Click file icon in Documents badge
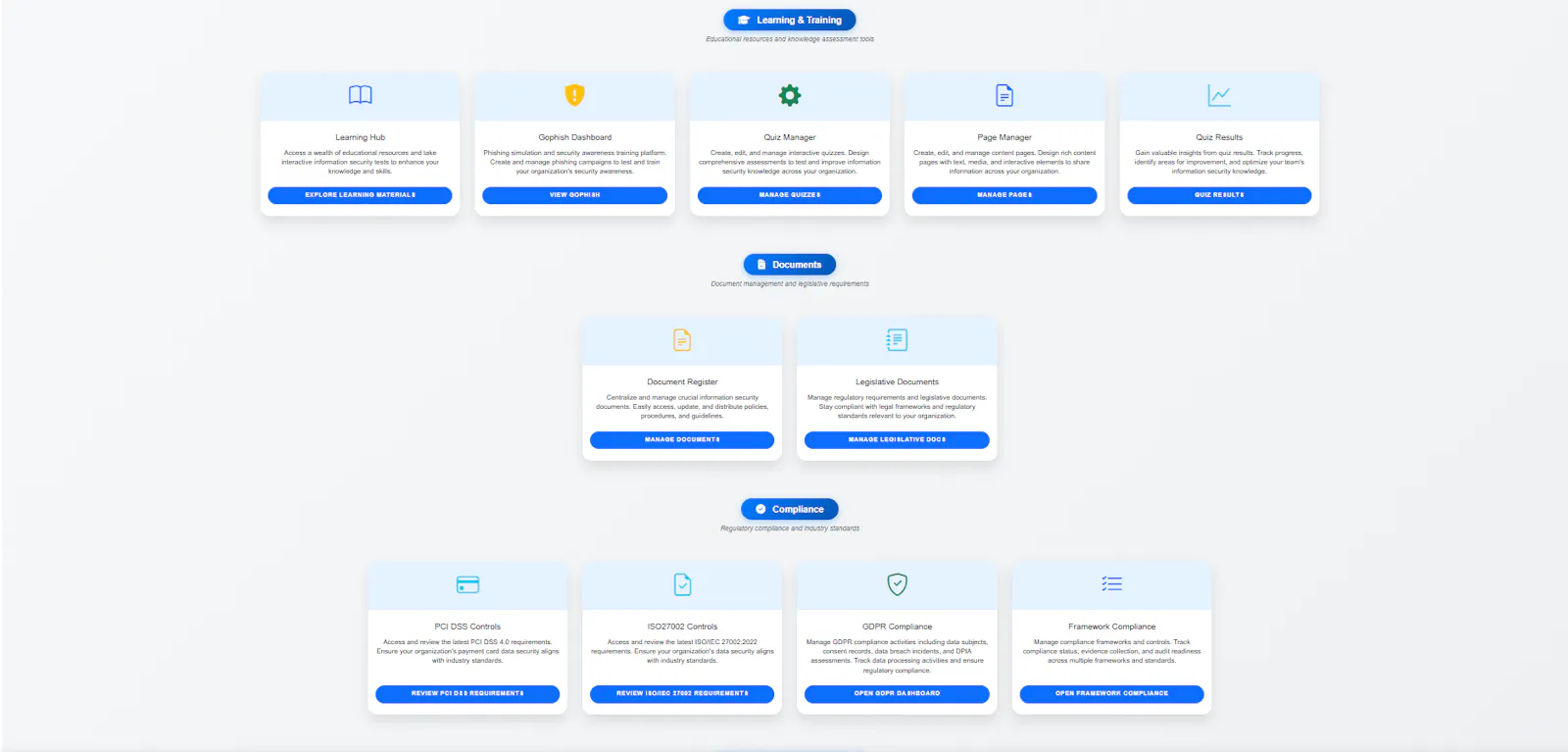The height and width of the screenshot is (752, 1568). tap(761, 265)
